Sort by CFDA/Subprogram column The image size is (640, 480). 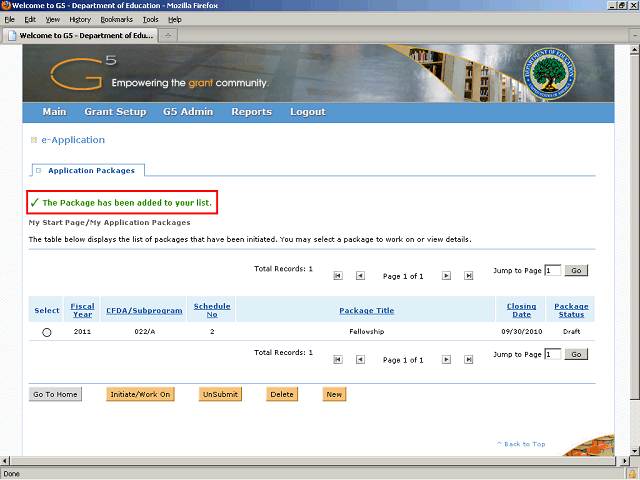(x=144, y=311)
